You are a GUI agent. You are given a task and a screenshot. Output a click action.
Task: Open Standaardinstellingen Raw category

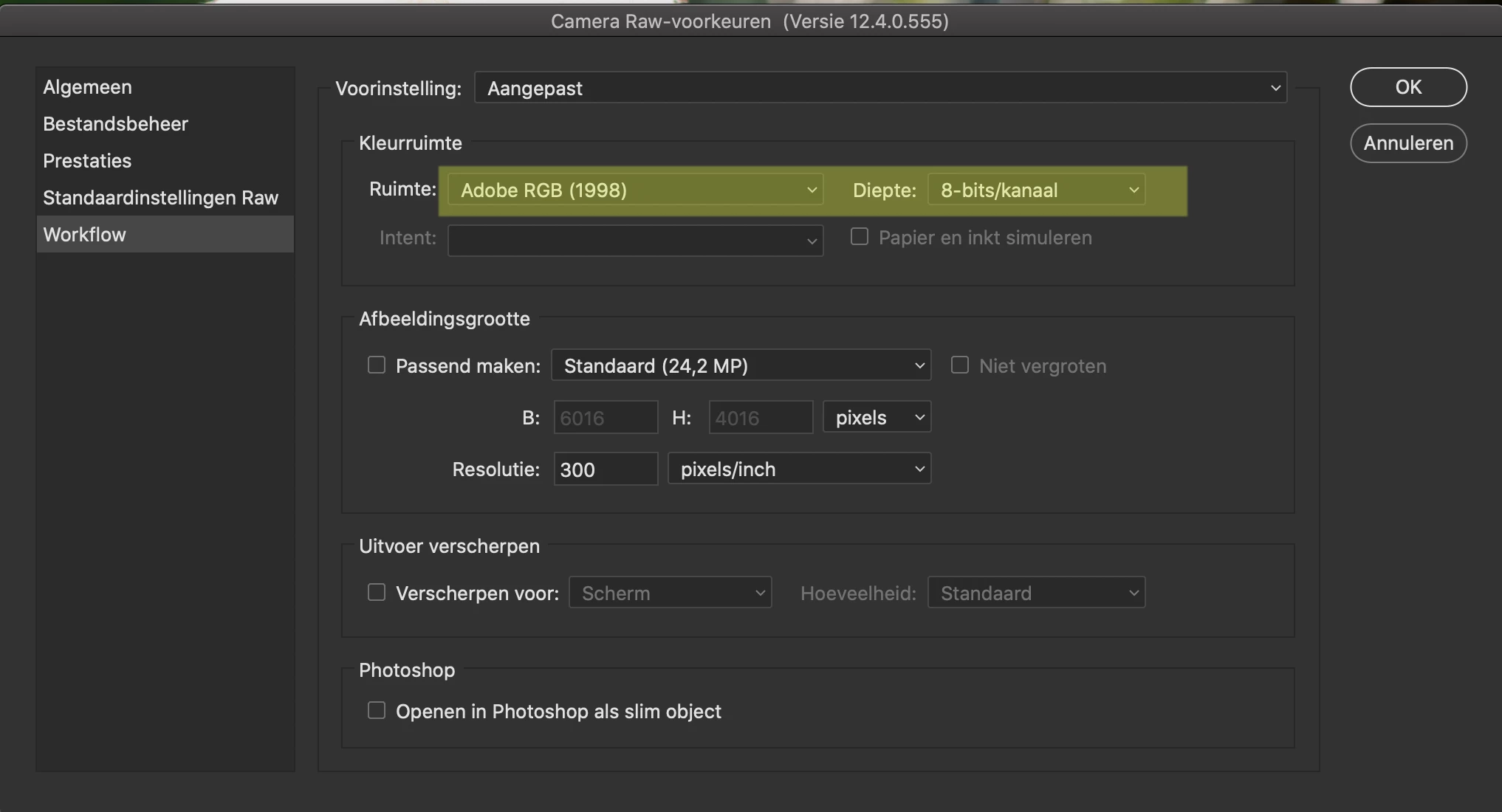coord(160,198)
